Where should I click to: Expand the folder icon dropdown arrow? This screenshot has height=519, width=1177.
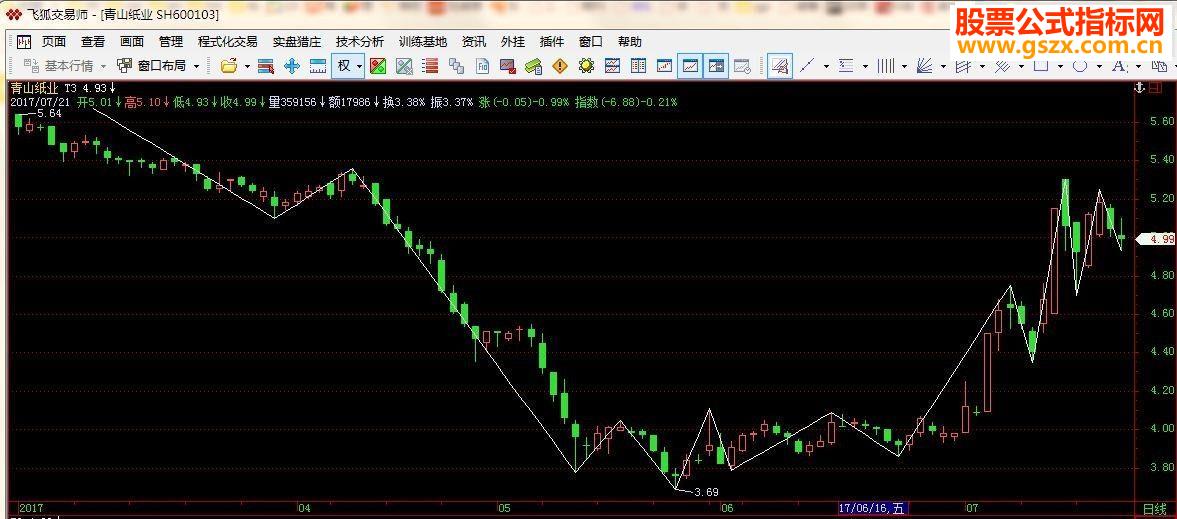[247, 66]
